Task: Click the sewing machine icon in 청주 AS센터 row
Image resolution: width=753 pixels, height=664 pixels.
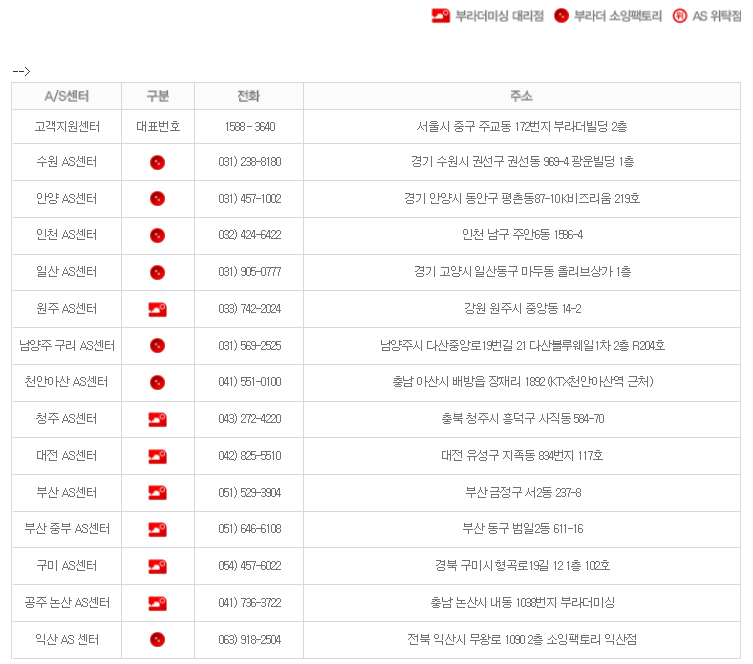Action: 158,420
